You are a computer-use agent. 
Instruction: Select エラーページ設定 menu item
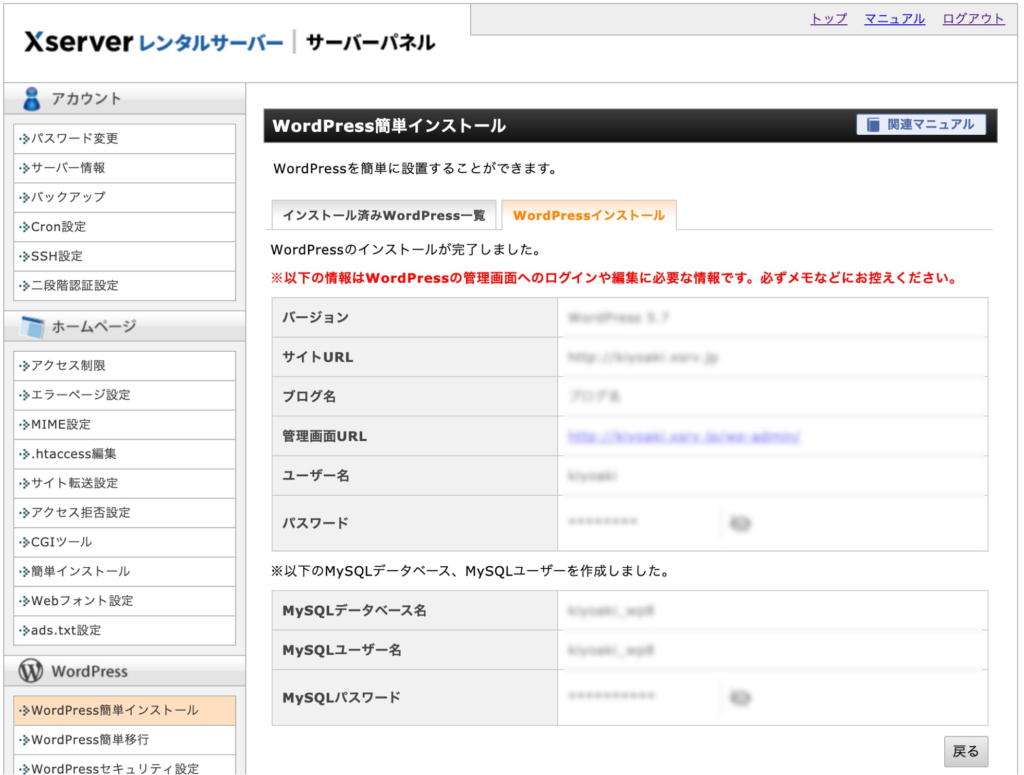pyautogui.click(x=124, y=395)
